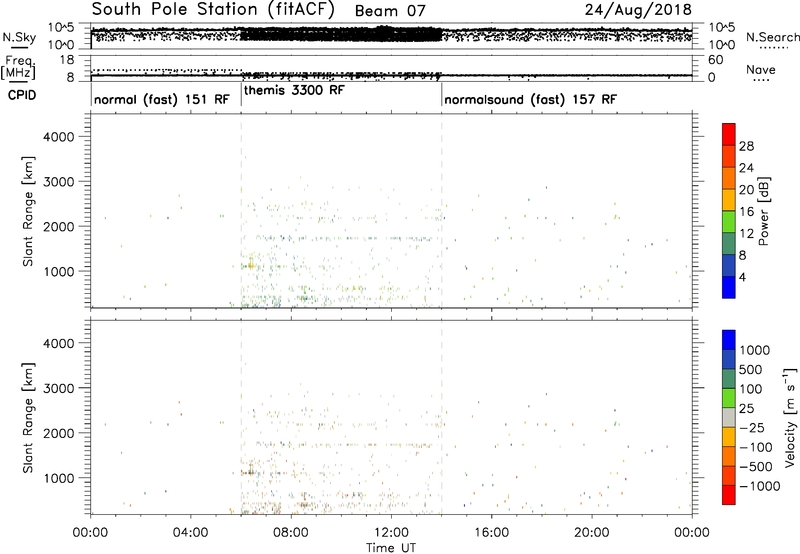Click the red bottom segment of velocity colorbar
800x554 pixels.
[729, 495]
